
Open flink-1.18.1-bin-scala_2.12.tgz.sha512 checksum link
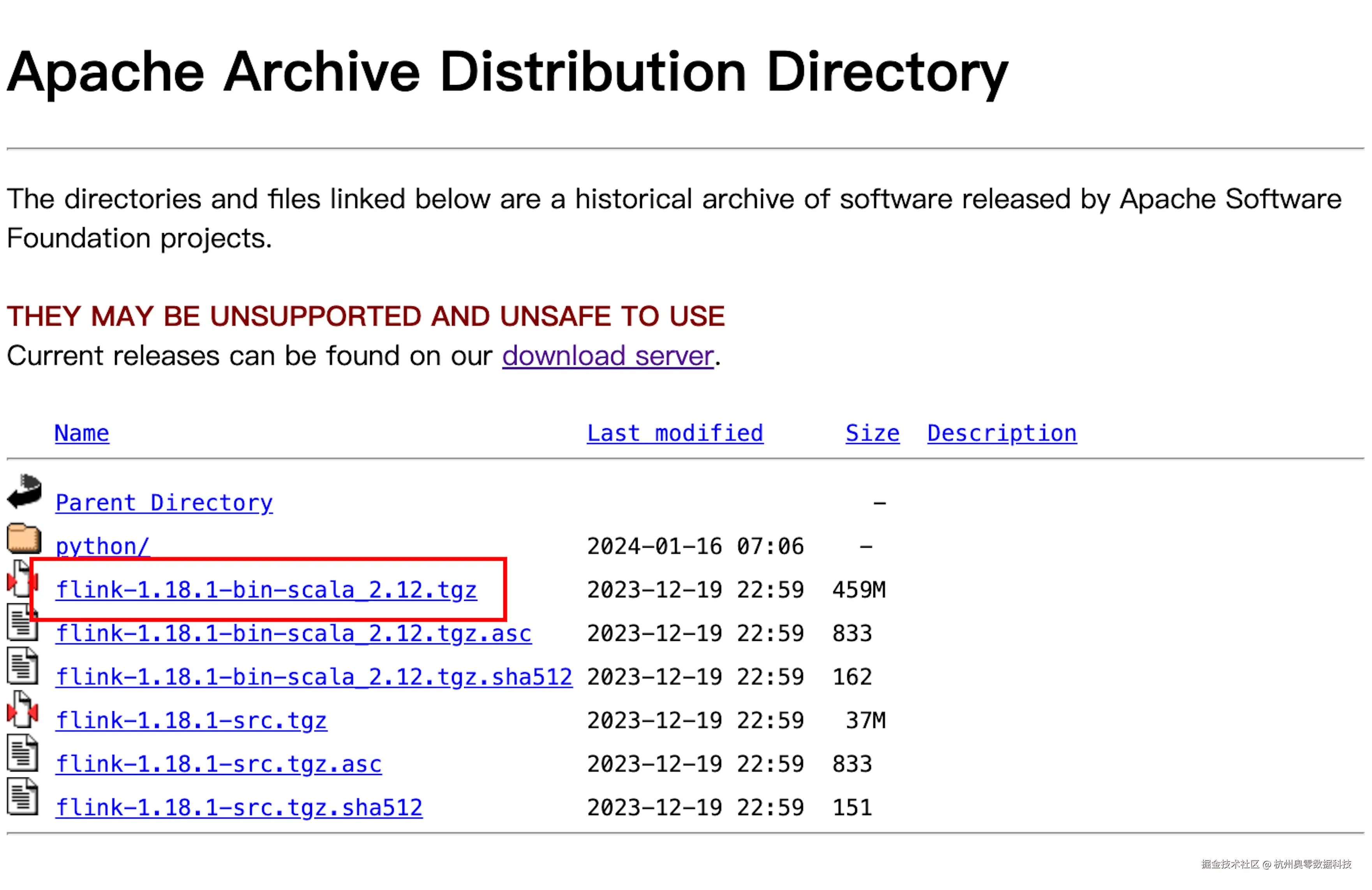coord(314,677)
